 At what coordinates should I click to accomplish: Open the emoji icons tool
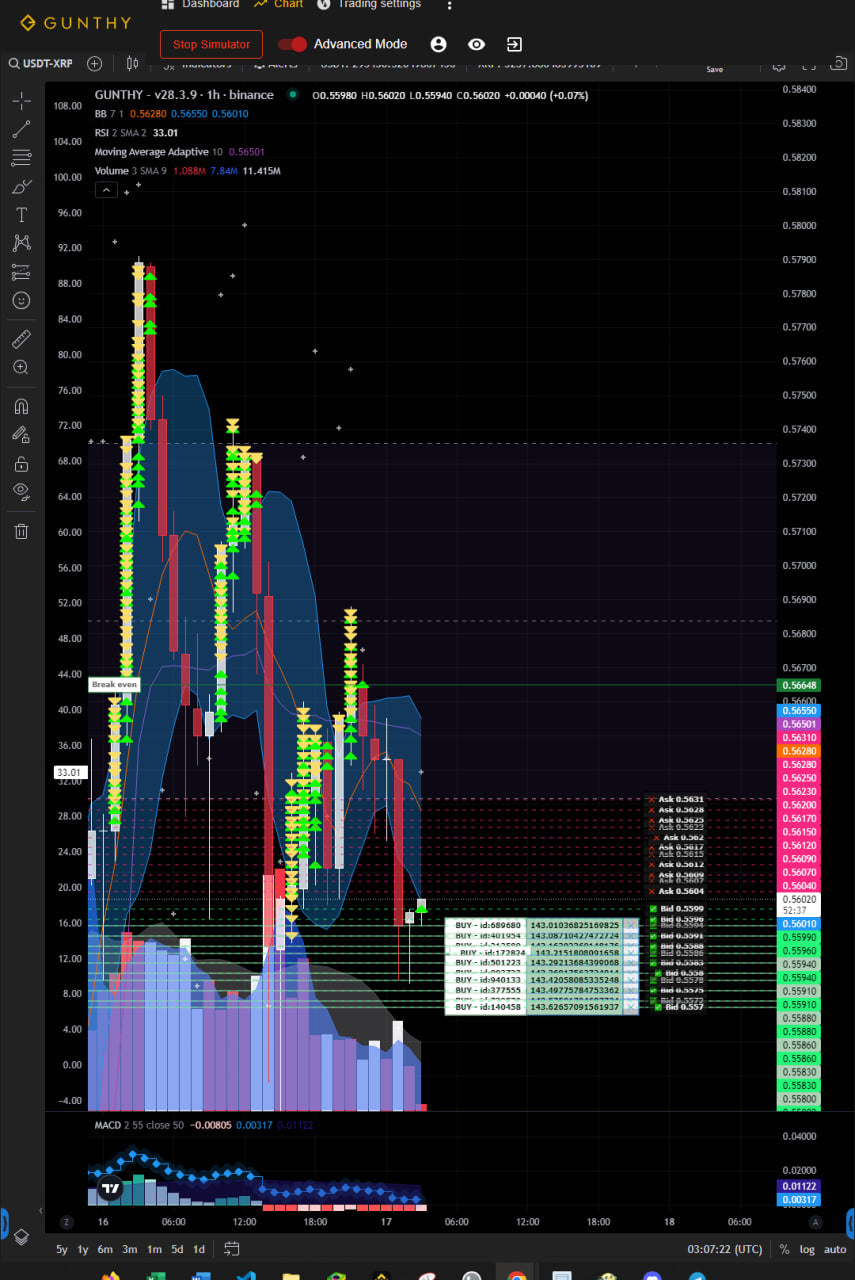tap(21, 300)
